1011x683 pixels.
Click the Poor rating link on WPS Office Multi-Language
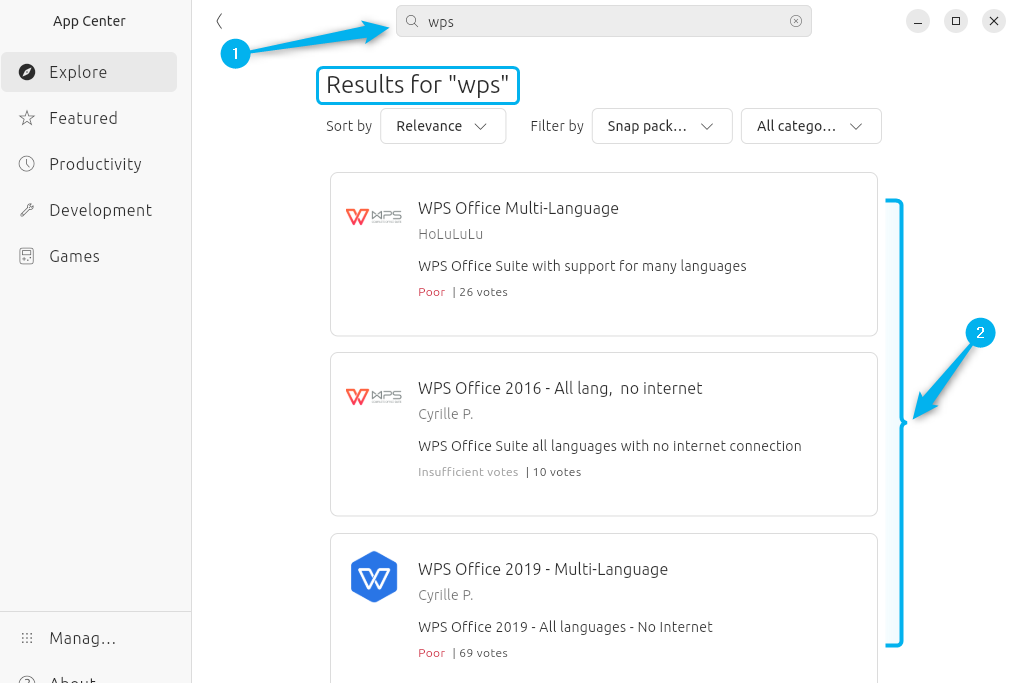coord(431,292)
